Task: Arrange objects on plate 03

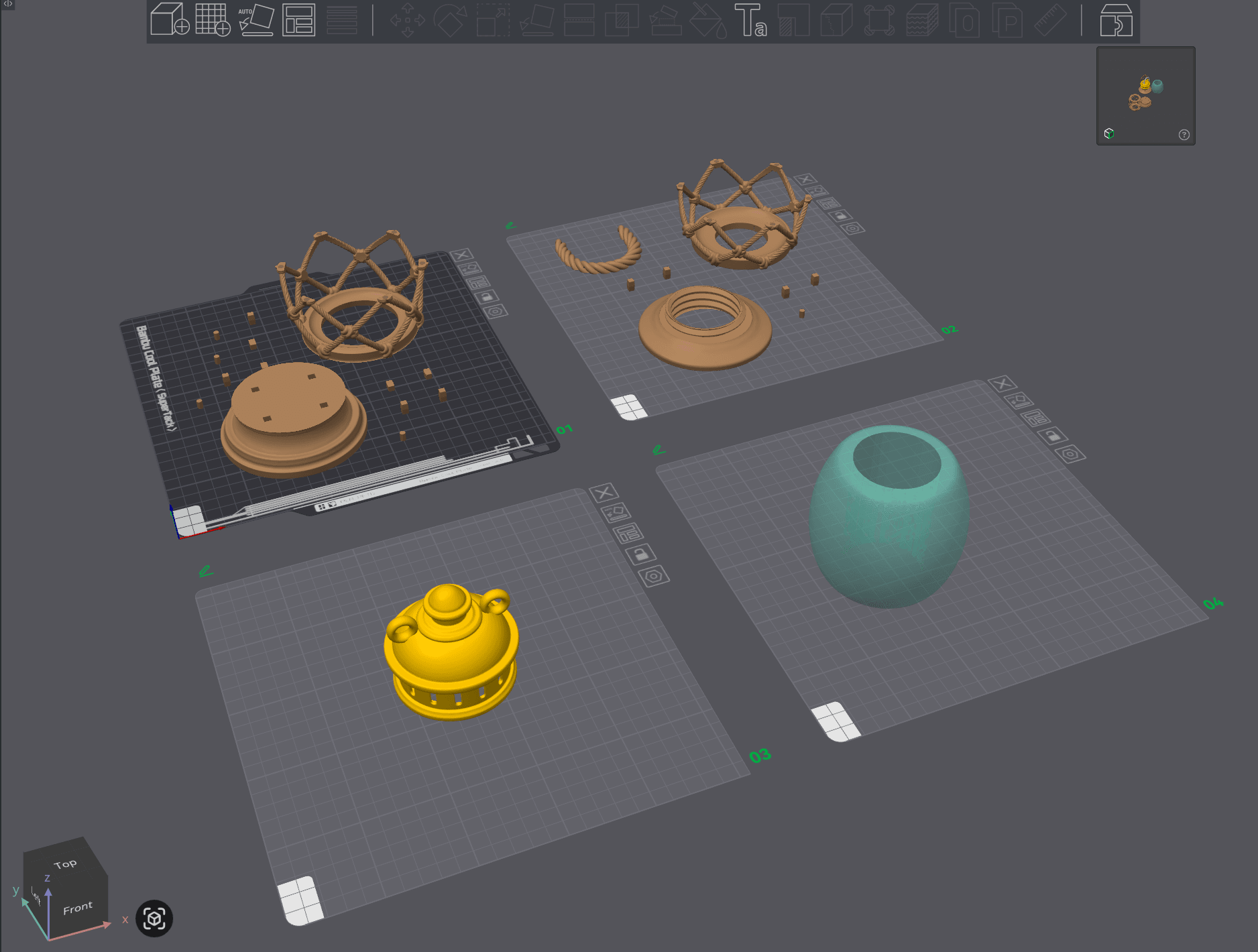Action: [628, 534]
